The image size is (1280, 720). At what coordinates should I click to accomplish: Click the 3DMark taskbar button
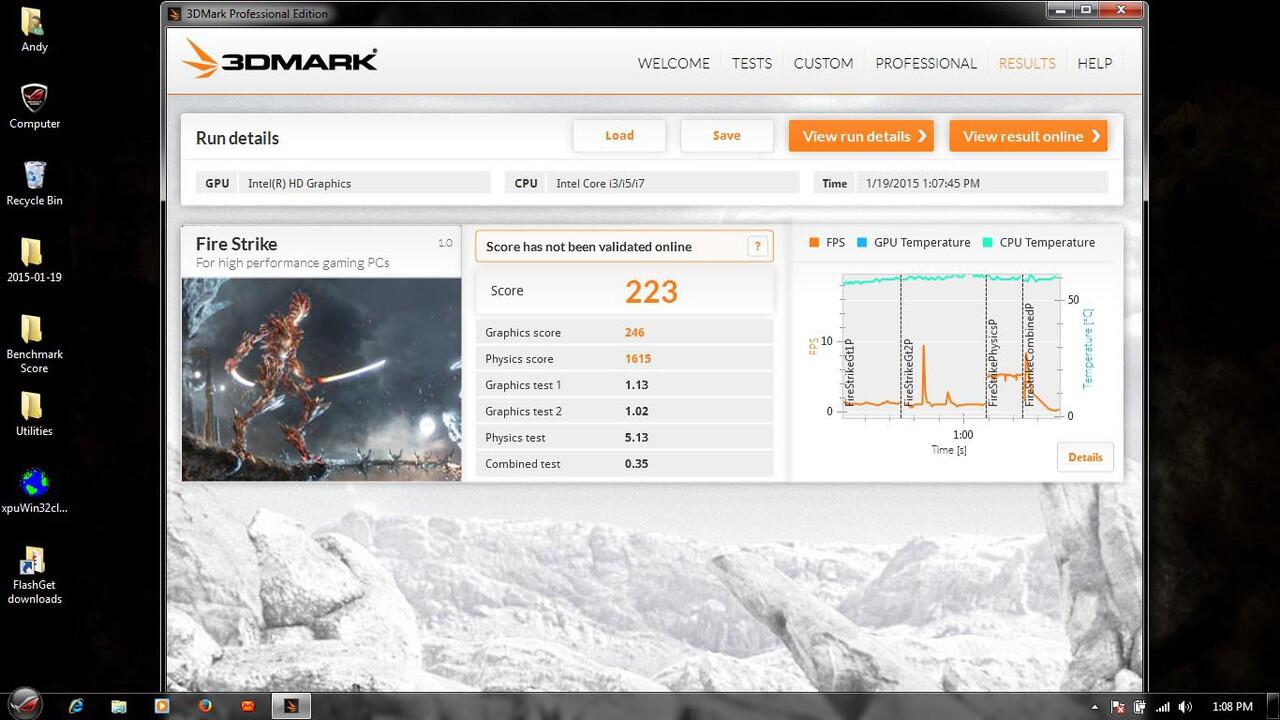[x=291, y=706]
